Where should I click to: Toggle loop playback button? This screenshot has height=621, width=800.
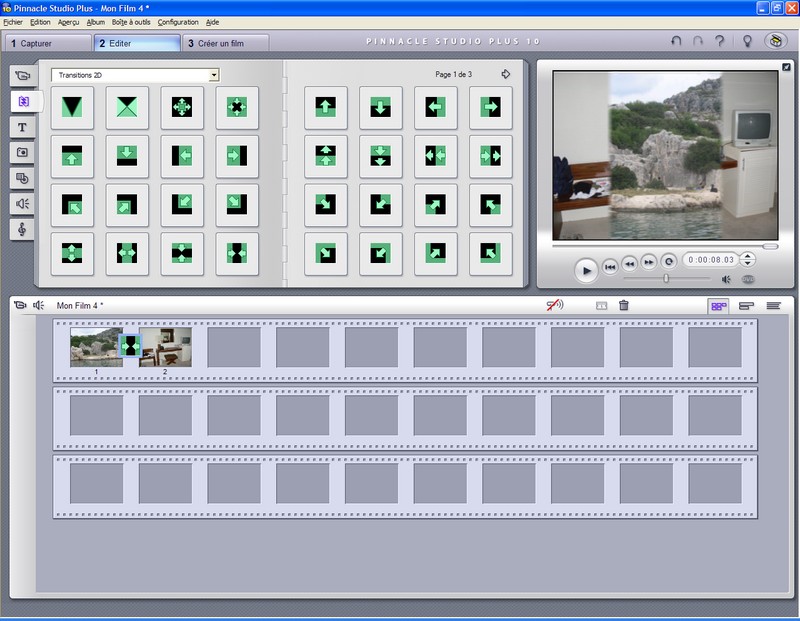[668, 262]
